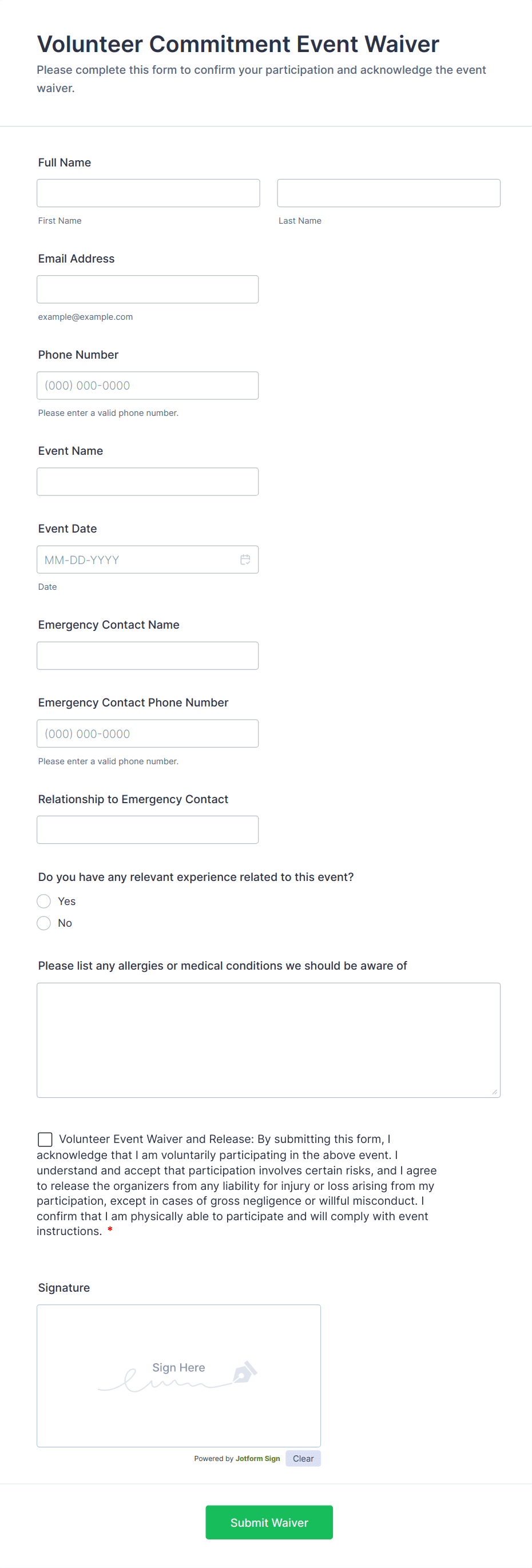The width and height of the screenshot is (532, 1568).
Task: Open the Jotform Sign link
Action: pos(257,1458)
